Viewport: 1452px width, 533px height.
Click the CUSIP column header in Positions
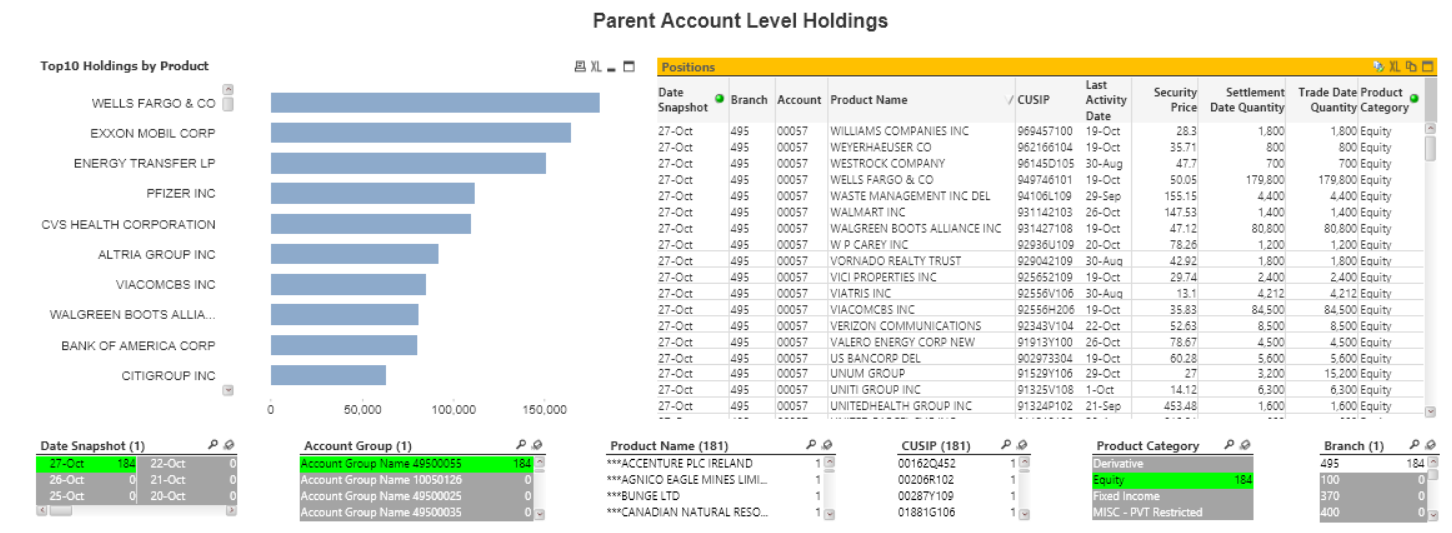(1035, 100)
